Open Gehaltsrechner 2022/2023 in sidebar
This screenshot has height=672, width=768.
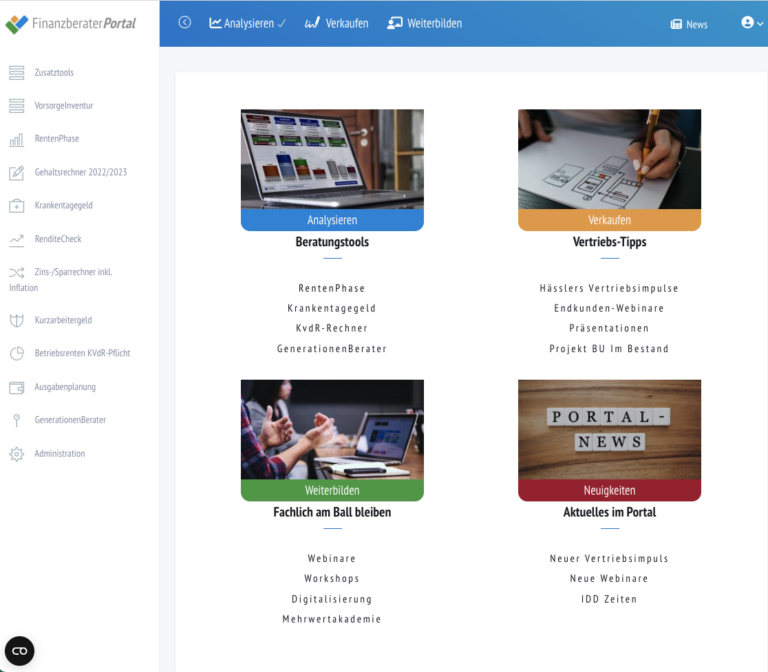[81, 172]
